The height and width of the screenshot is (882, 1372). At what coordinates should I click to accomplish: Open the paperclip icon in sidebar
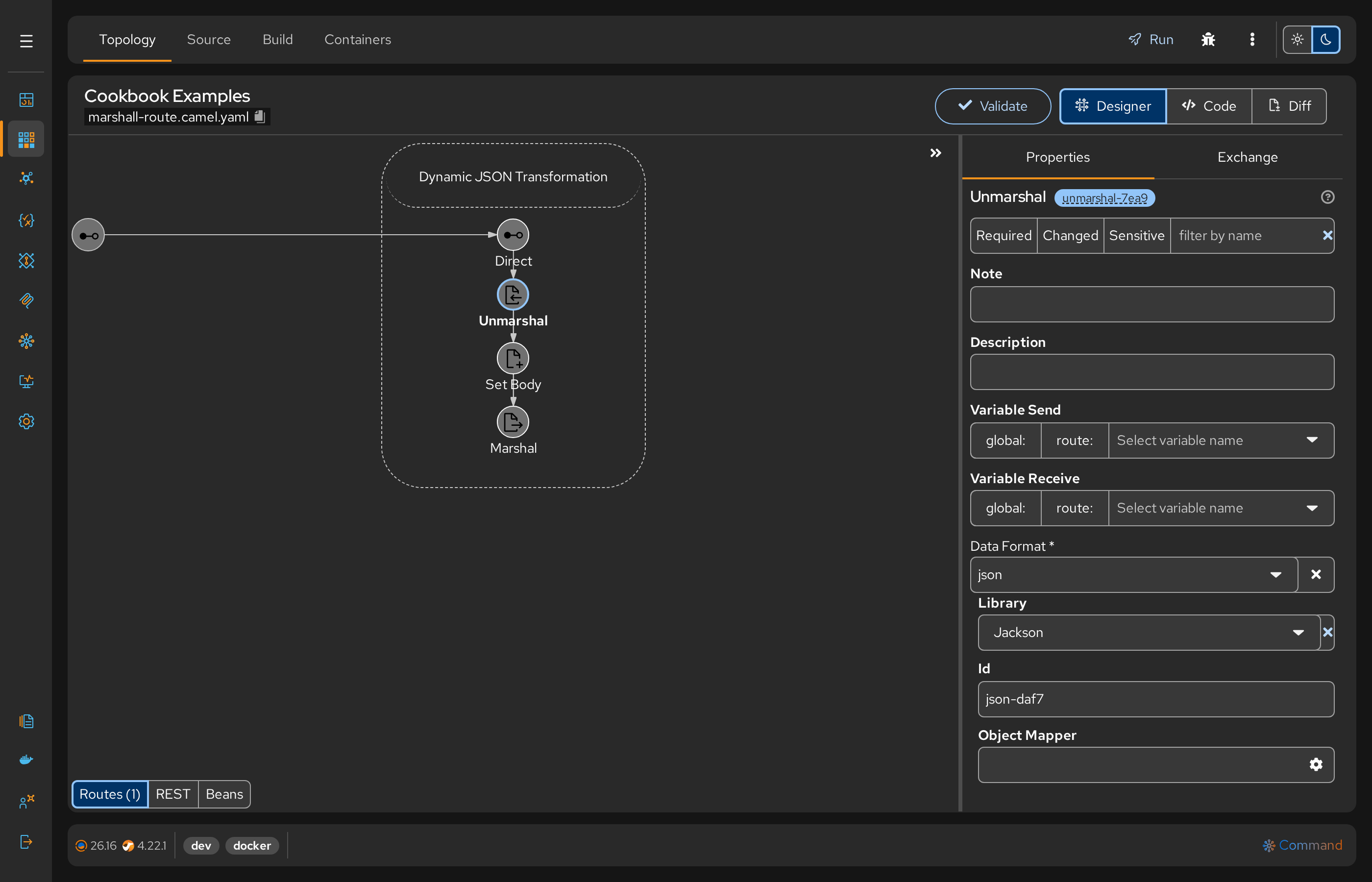pyautogui.click(x=26, y=300)
